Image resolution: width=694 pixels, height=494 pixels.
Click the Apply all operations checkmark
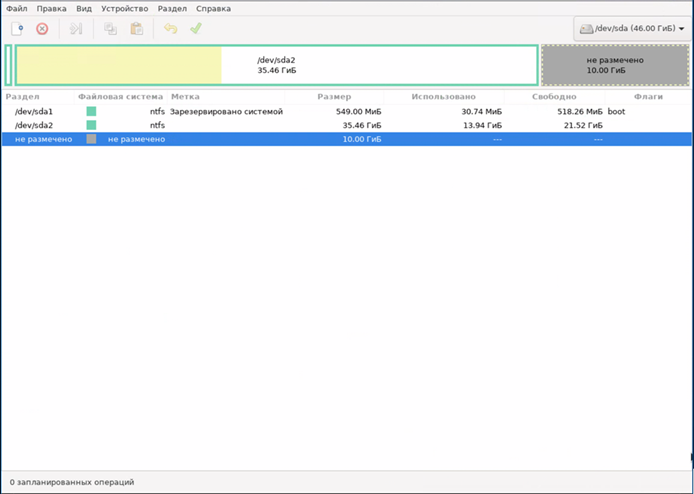click(195, 29)
